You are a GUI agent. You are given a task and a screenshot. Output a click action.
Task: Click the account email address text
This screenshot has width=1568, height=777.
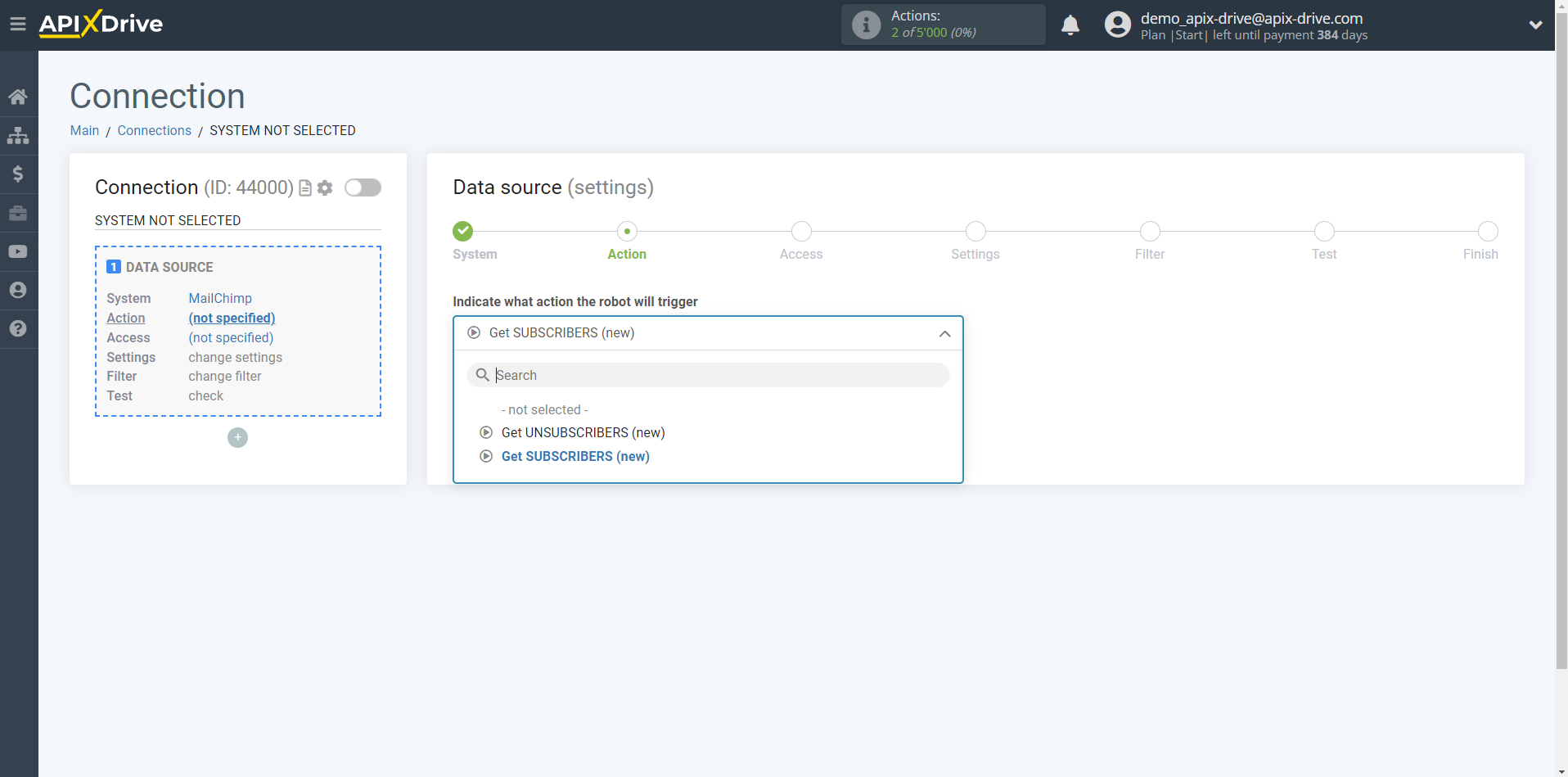pyautogui.click(x=1251, y=18)
